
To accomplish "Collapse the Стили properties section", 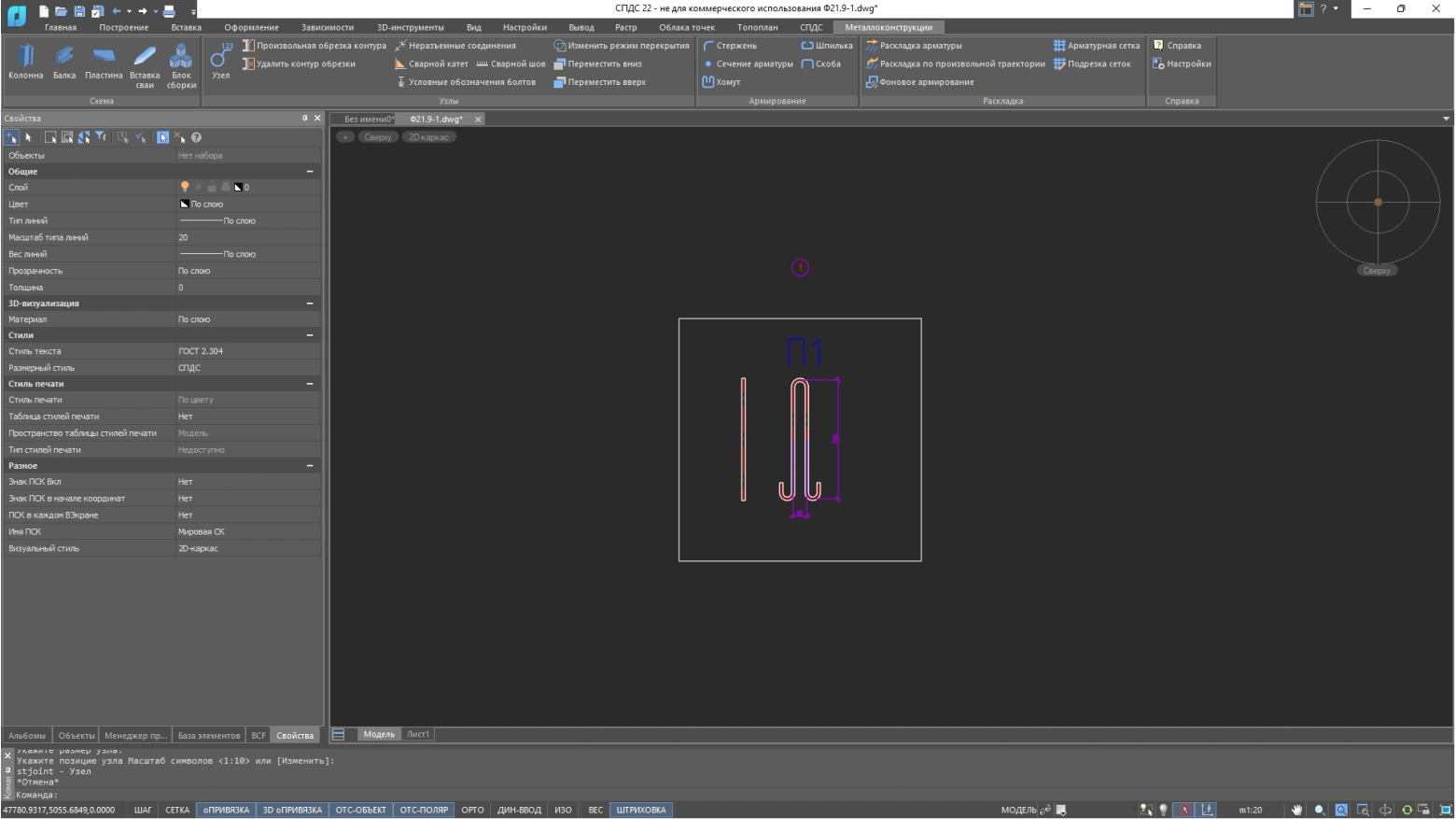I will click(x=310, y=335).
